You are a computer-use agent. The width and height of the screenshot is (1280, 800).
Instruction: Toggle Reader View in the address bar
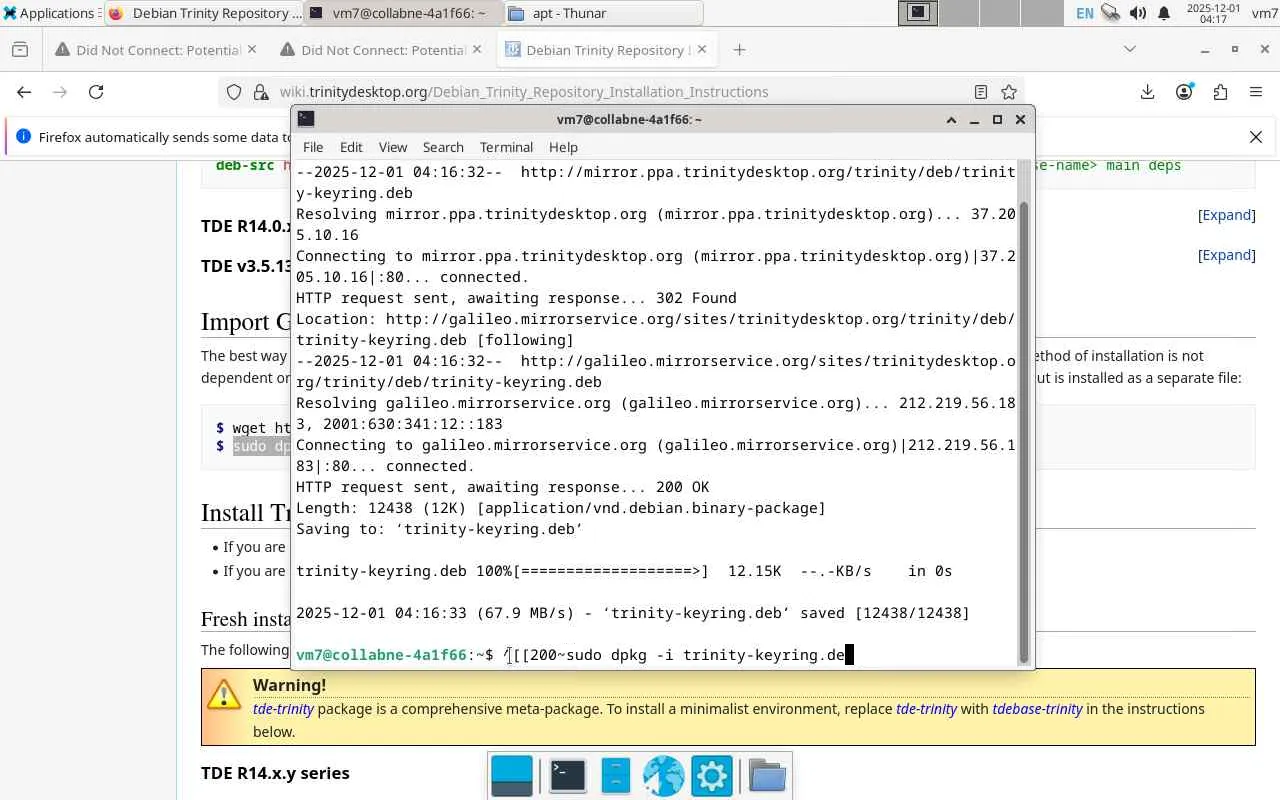pyautogui.click(x=981, y=92)
